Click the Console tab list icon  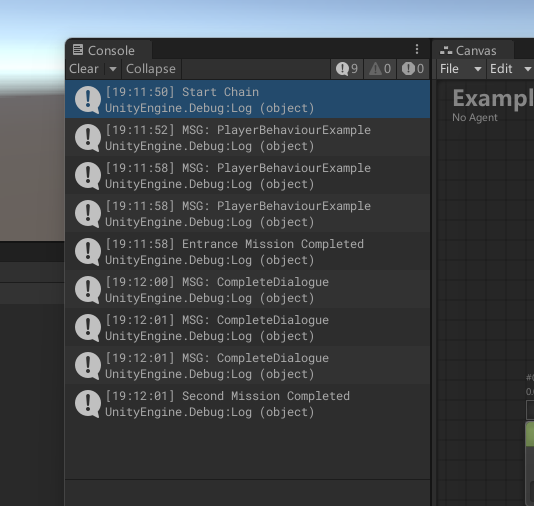(x=78, y=50)
